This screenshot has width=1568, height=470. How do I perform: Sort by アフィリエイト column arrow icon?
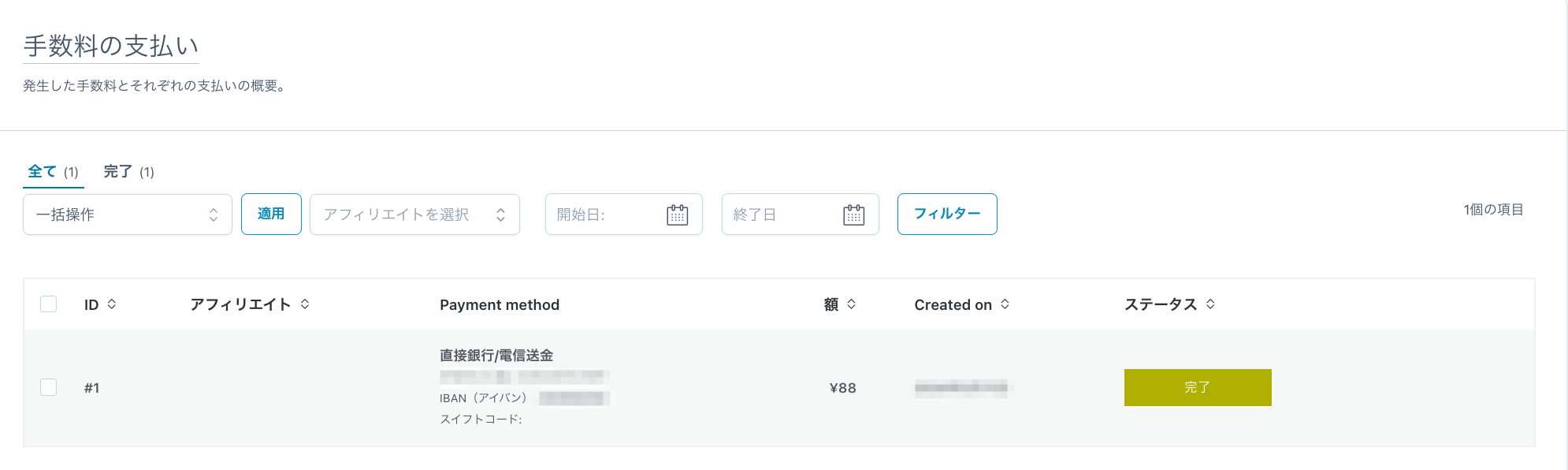coord(305,304)
